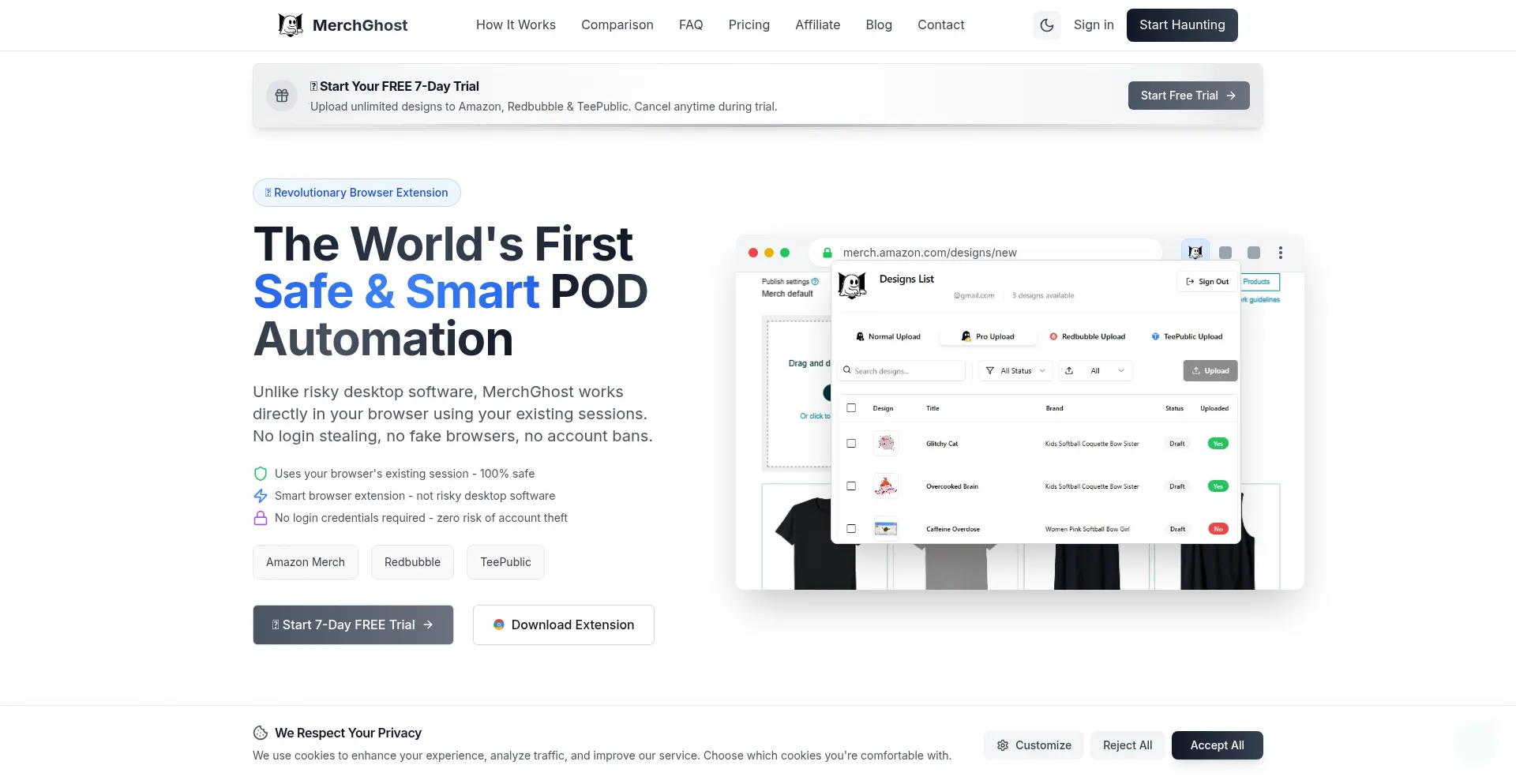
Task: Open the Pricing menu item
Action: [x=749, y=25]
